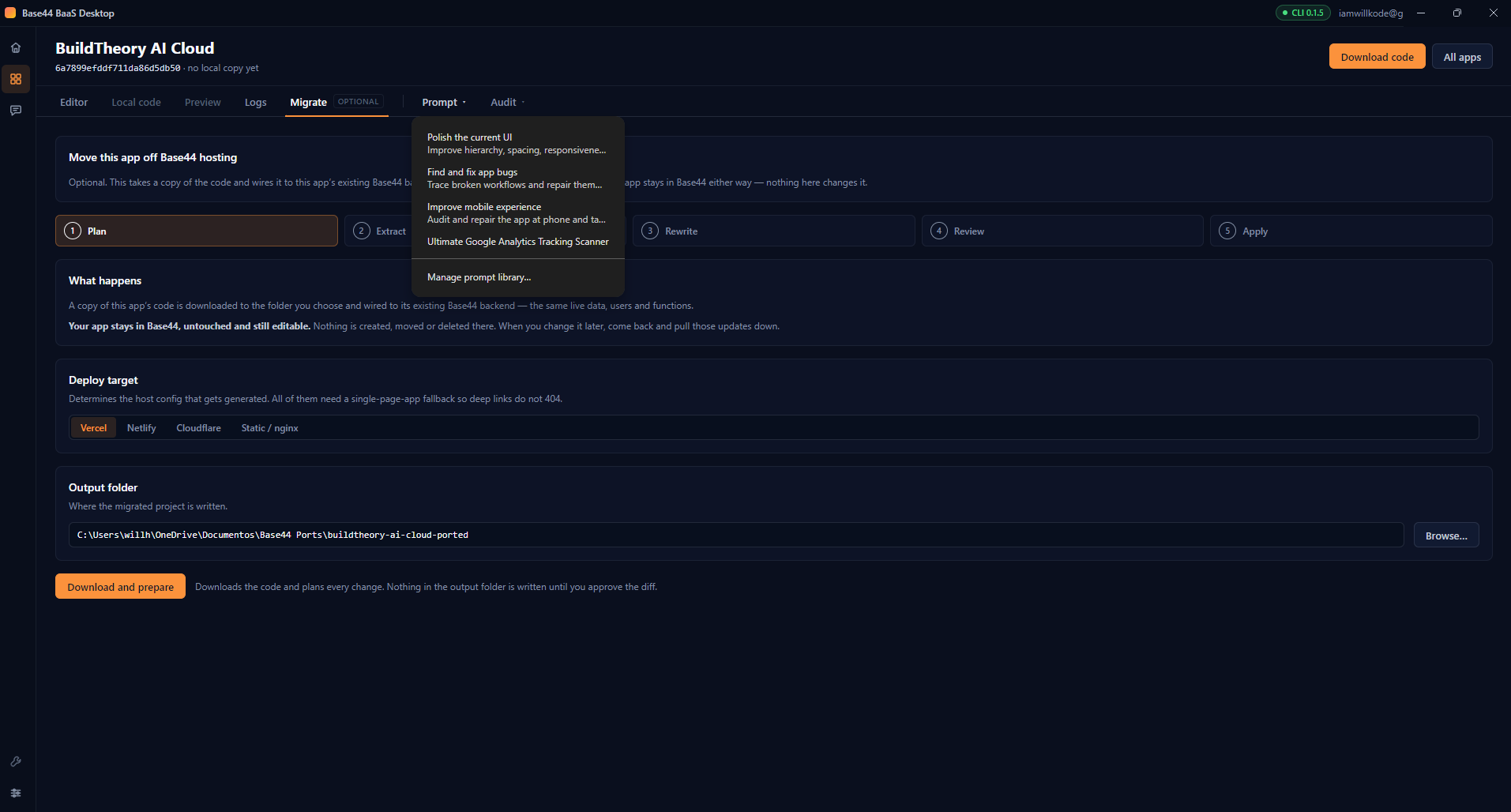Open the wrench tools sidebar icon
The height and width of the screenshot is (812, 1511).
point(16,761)
